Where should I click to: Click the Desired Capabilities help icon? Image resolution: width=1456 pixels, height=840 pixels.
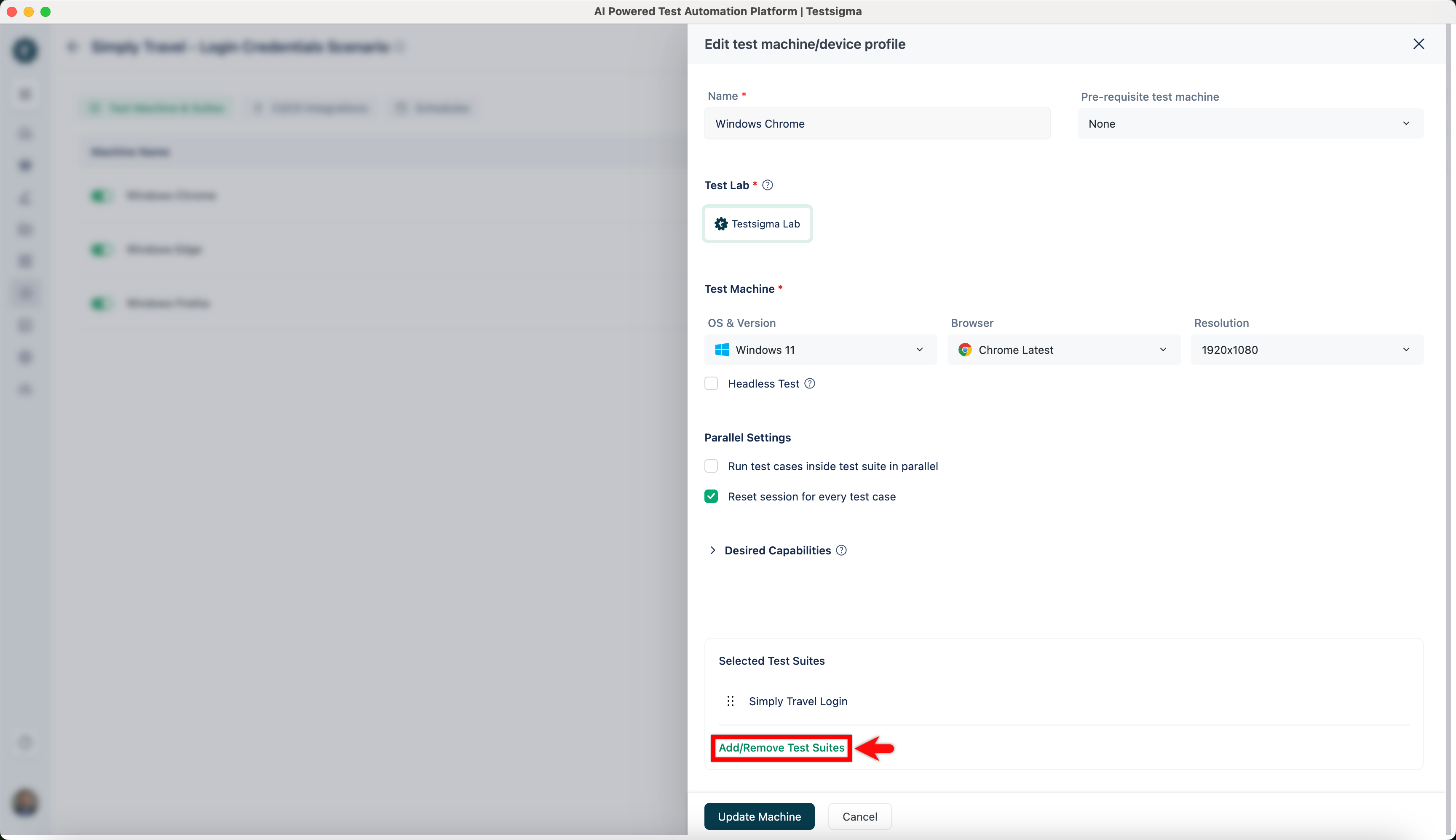(842, 551)
